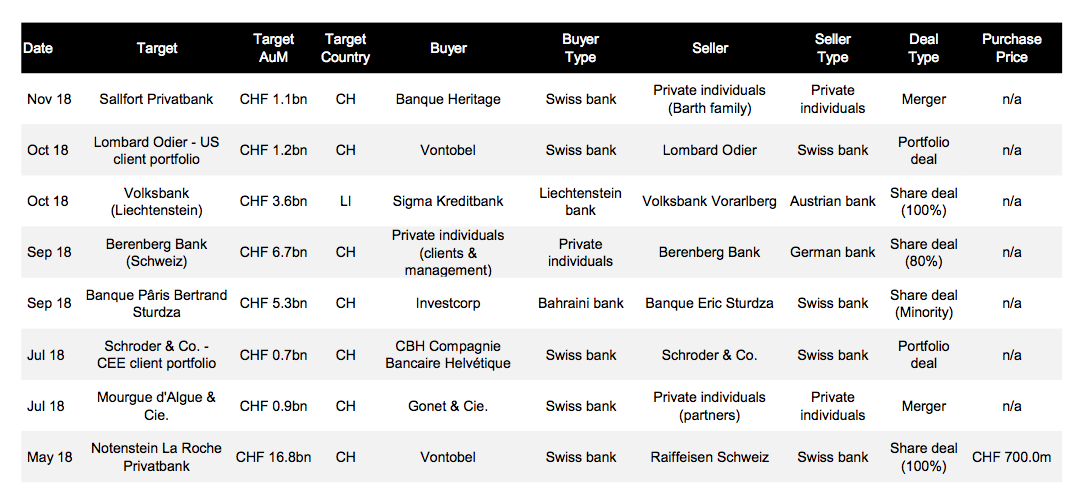Select the Bahraini bank buyer type
Viewport: 1087px width, 490px height.
pyautogui.click(x=580, y=303)
